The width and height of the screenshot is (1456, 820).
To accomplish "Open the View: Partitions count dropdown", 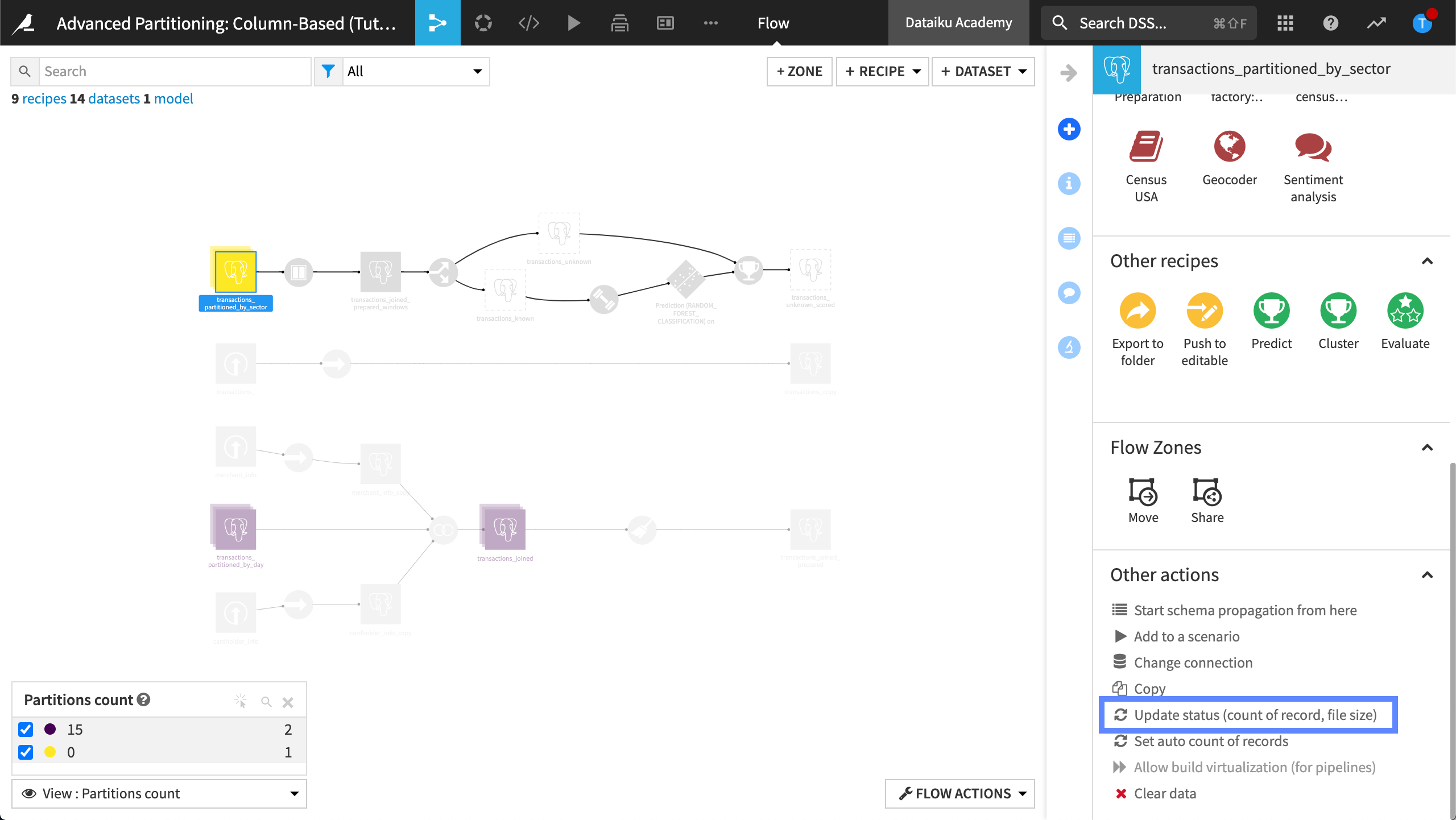I will (159, 793).
